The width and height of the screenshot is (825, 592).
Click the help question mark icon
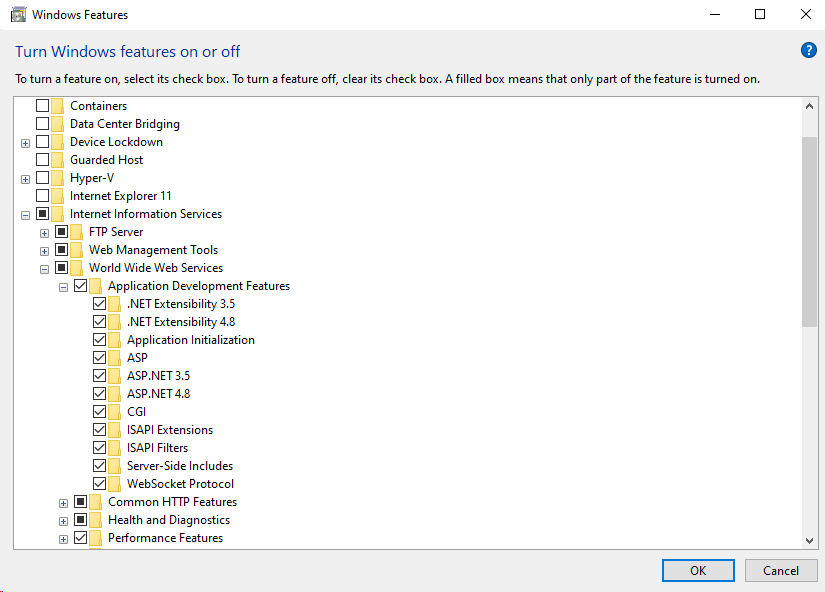tap(808, 51)
